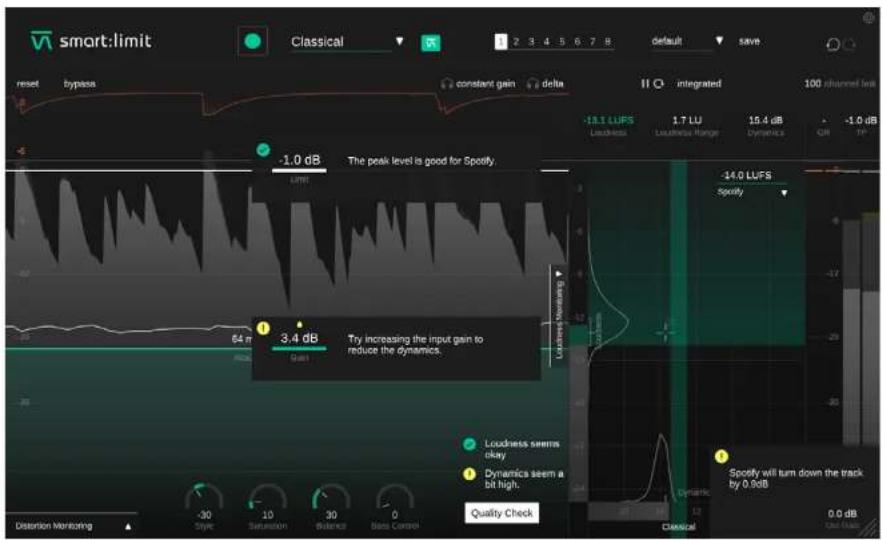The image size is (882, 540).
Task: Click the smart:limit logo
Action: tap(91, 41)
